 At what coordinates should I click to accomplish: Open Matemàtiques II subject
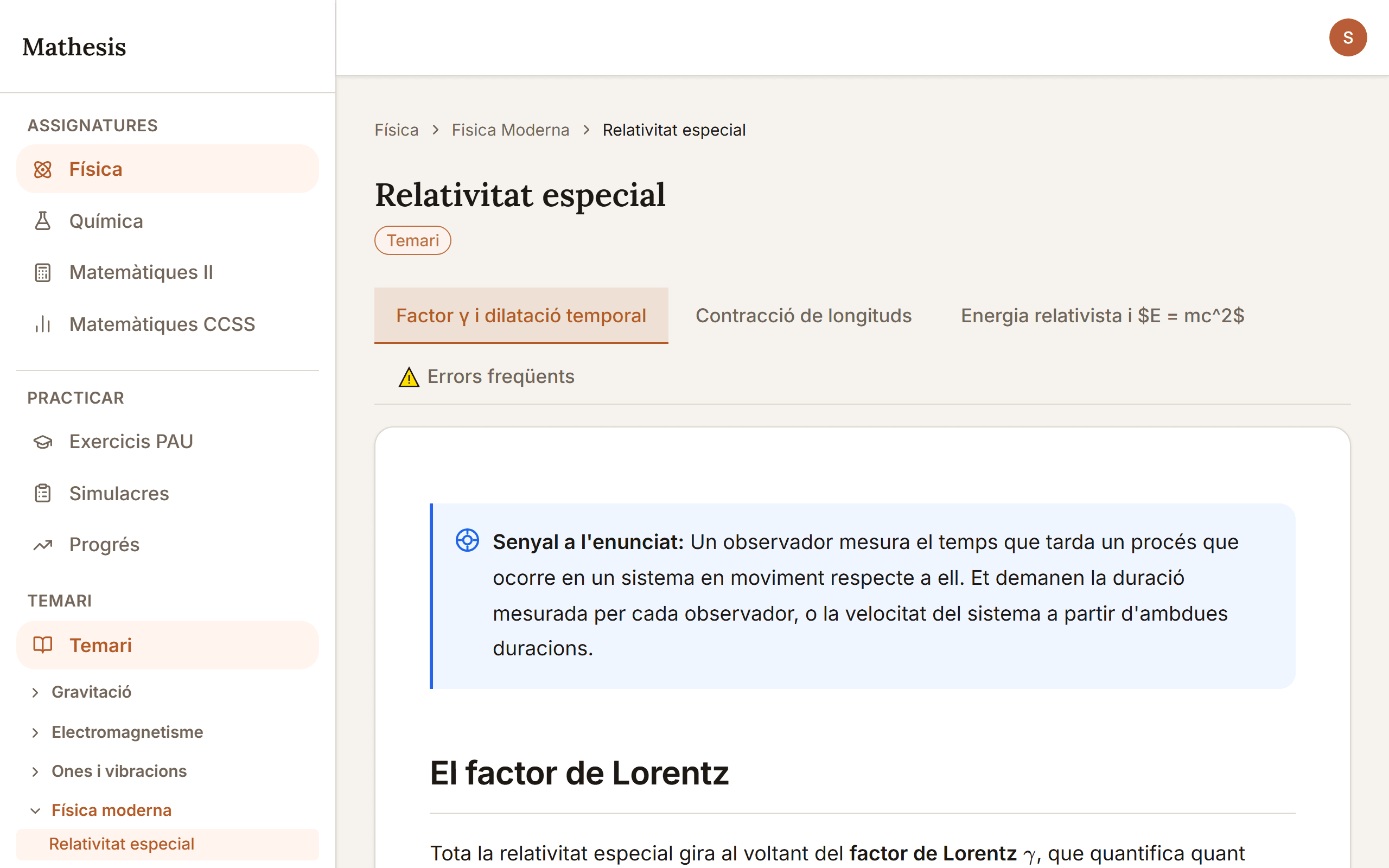[x=168, y=273]
